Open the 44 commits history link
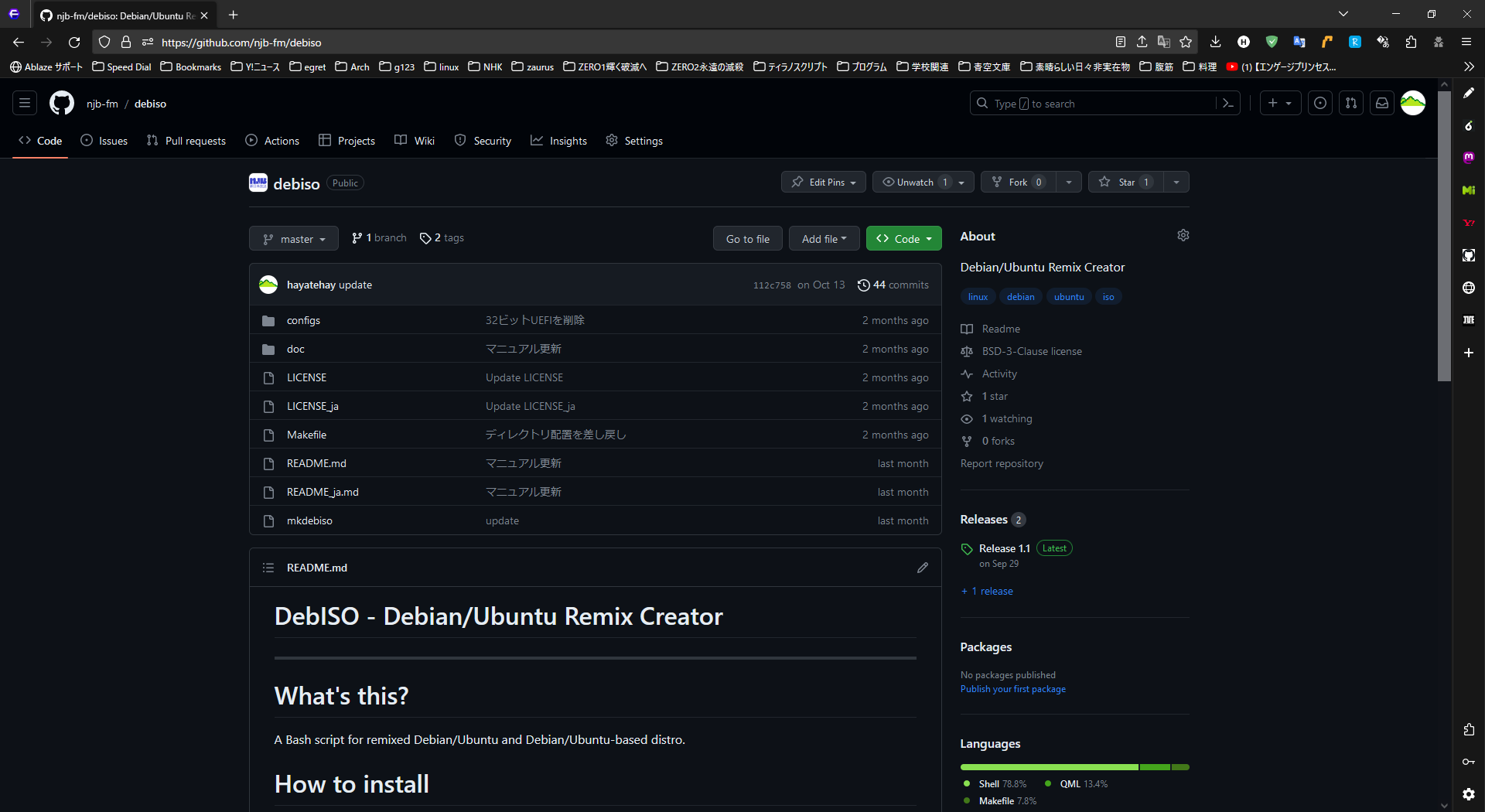 pyautogui.click(x=893, y=285)
